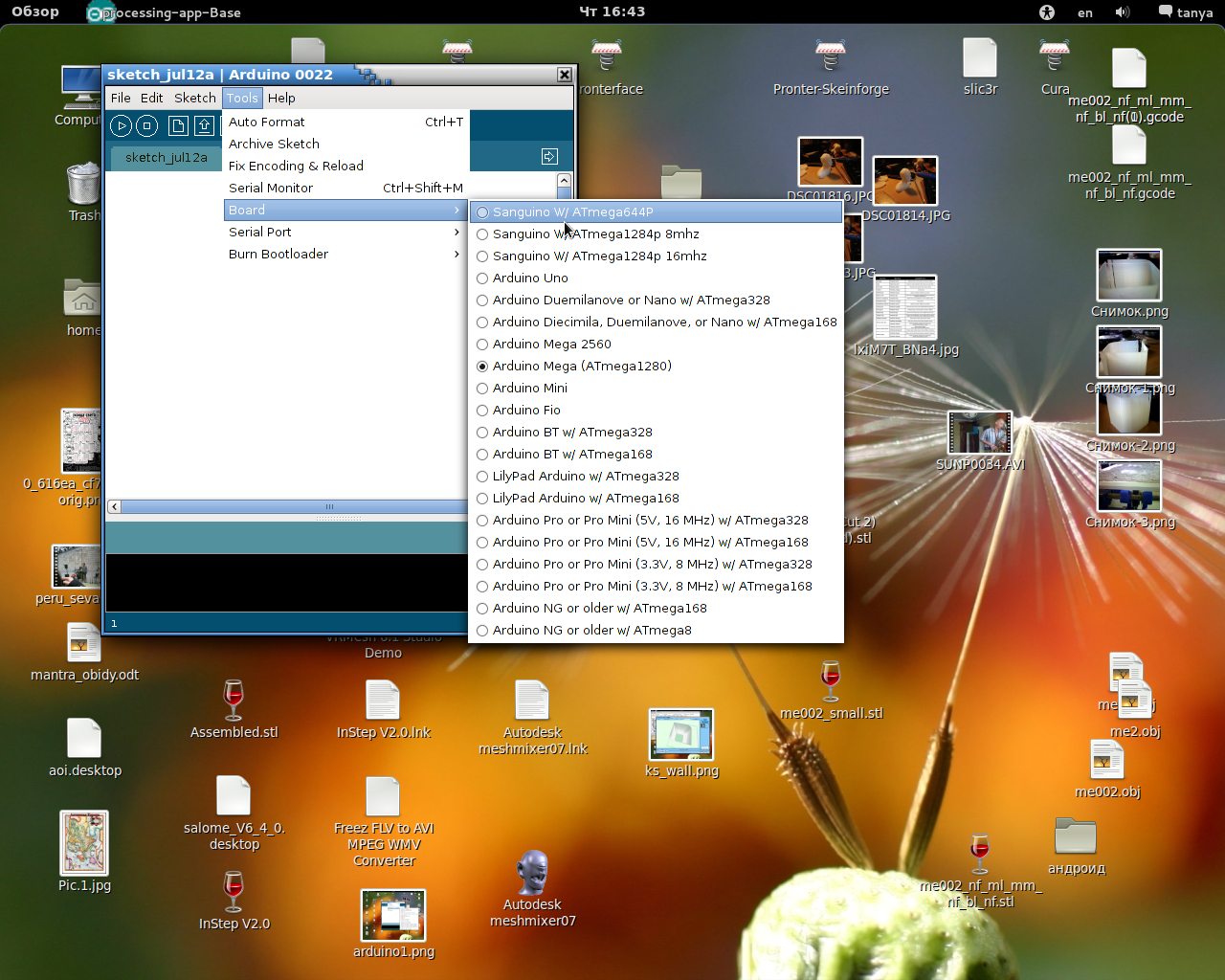Select Arduino Mega 2560 board option

(x=551, y=344)
